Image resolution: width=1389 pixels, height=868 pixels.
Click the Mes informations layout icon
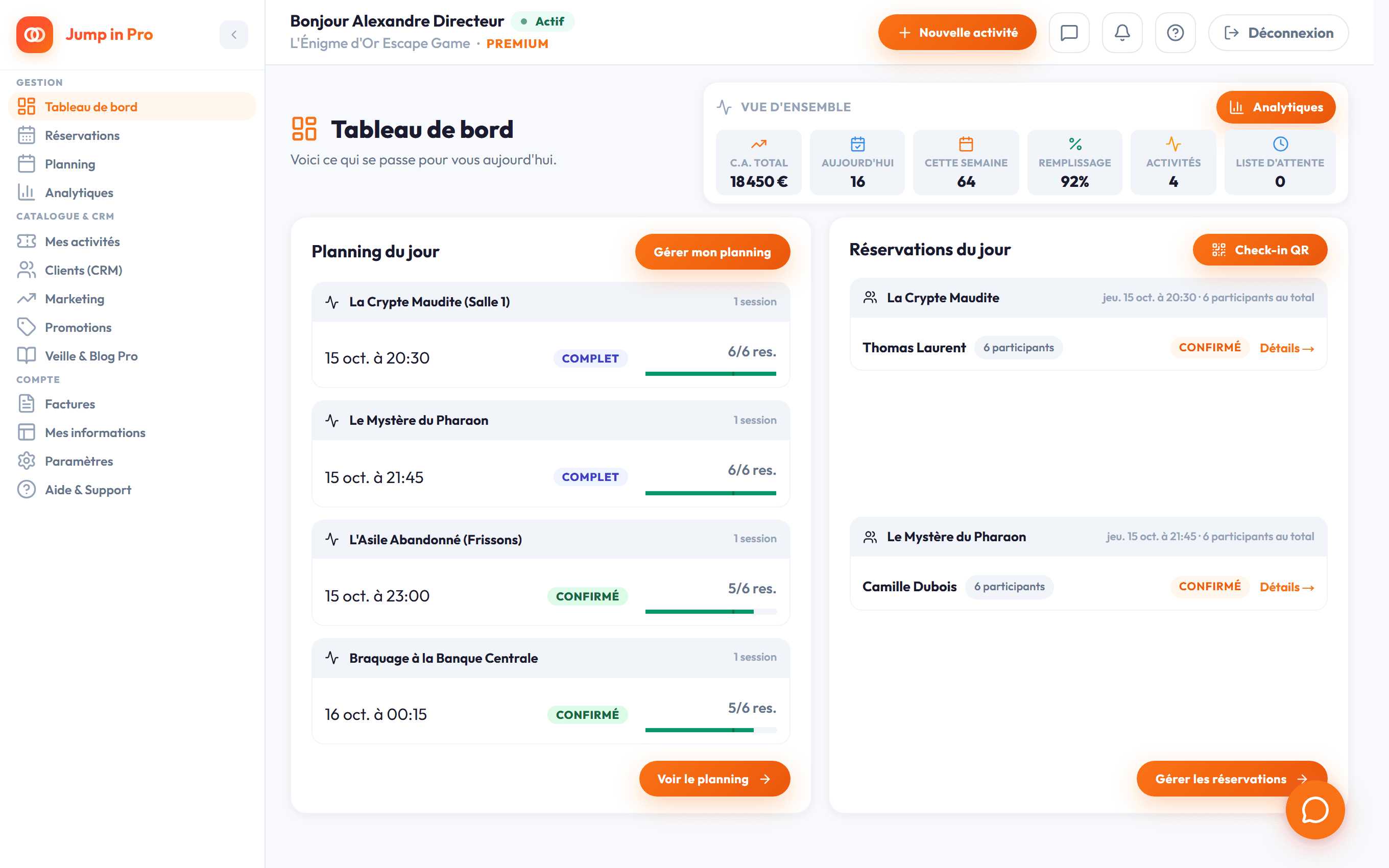[x=27, y=432]
